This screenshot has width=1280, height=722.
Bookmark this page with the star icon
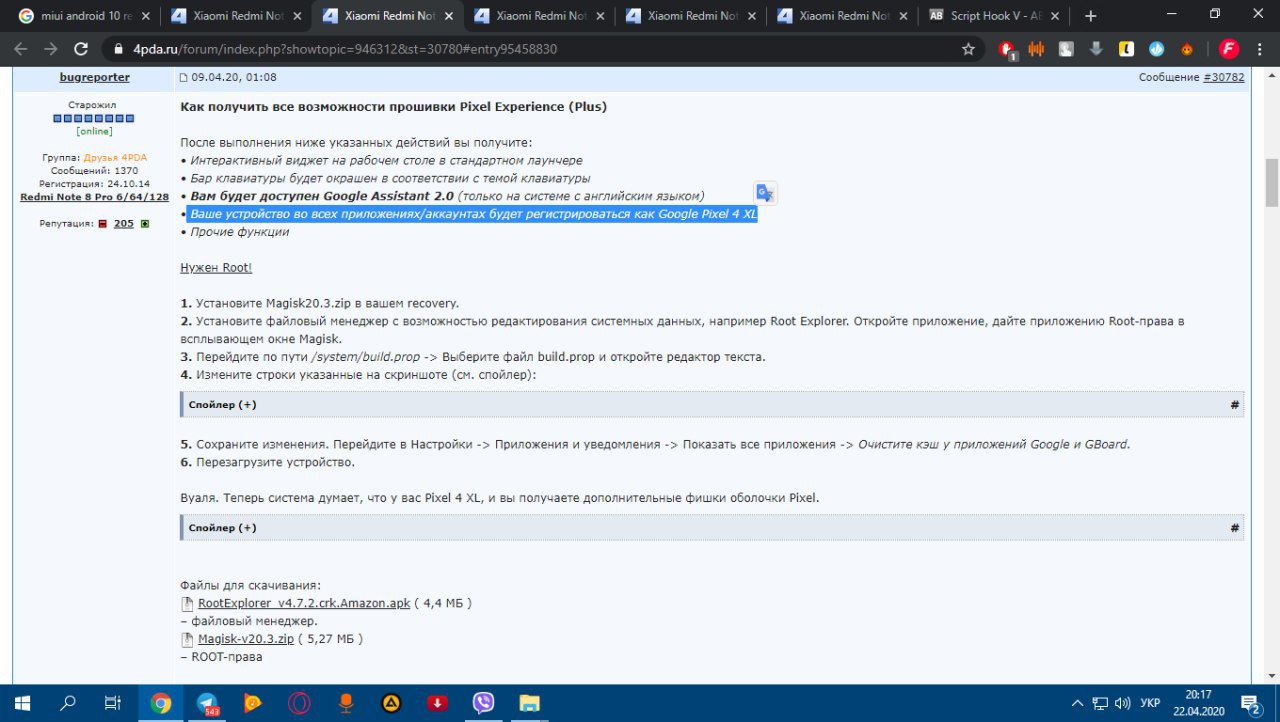click(x=968, y=49)
